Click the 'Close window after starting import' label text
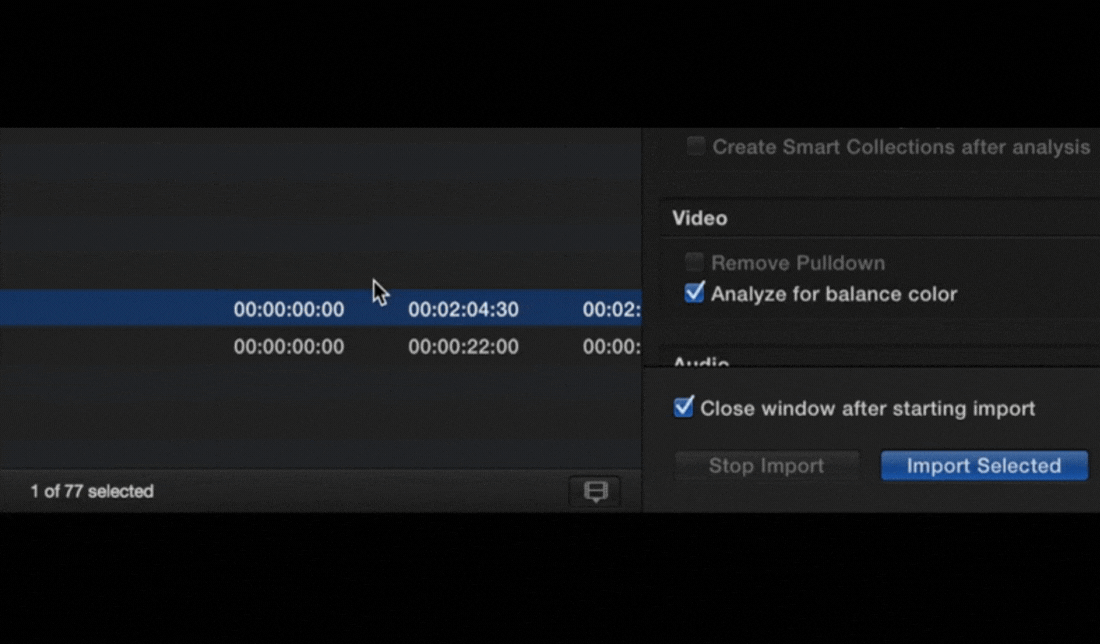 (867, 409)
